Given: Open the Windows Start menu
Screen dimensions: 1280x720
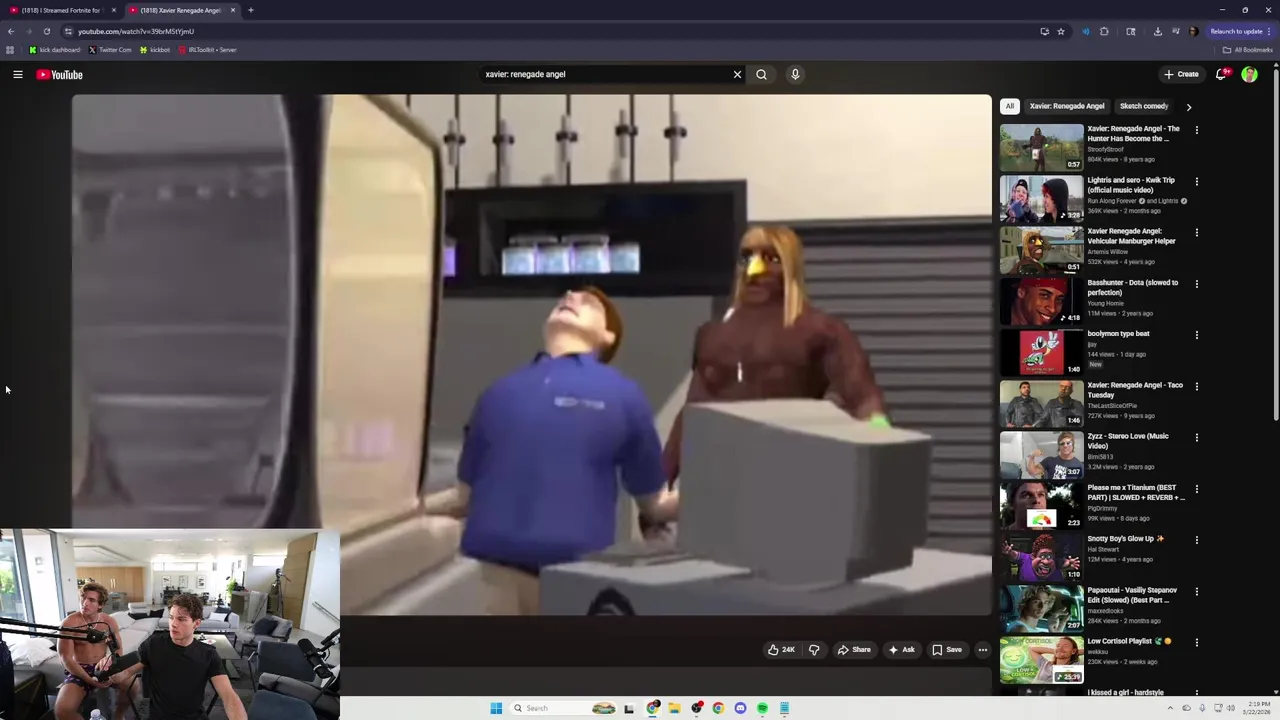Looking at the screenshot, I should [x=496, y=708].
